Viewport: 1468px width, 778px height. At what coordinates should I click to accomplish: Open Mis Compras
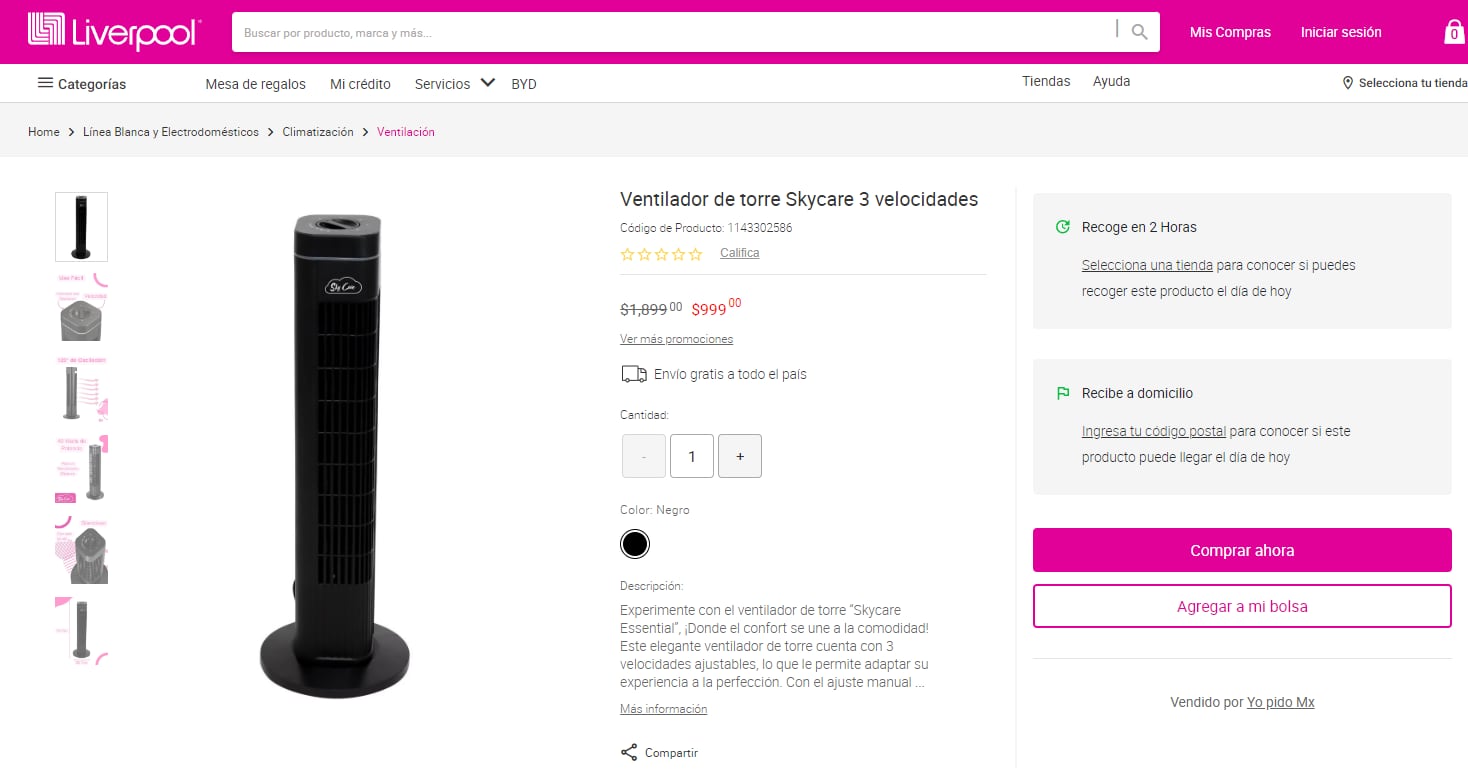coord(1229,32)
